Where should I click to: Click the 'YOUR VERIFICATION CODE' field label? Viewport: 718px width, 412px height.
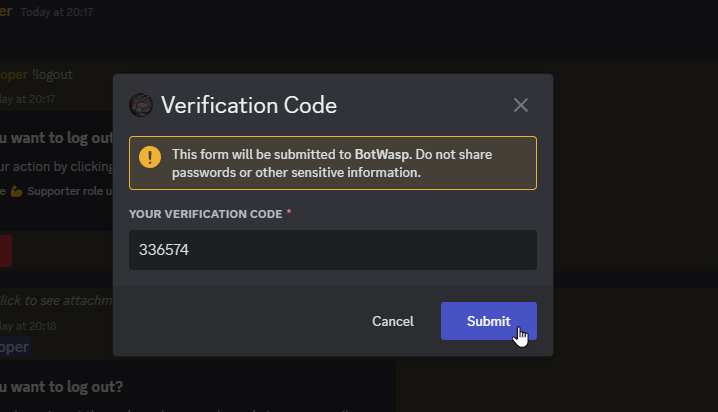pos(206,214)
